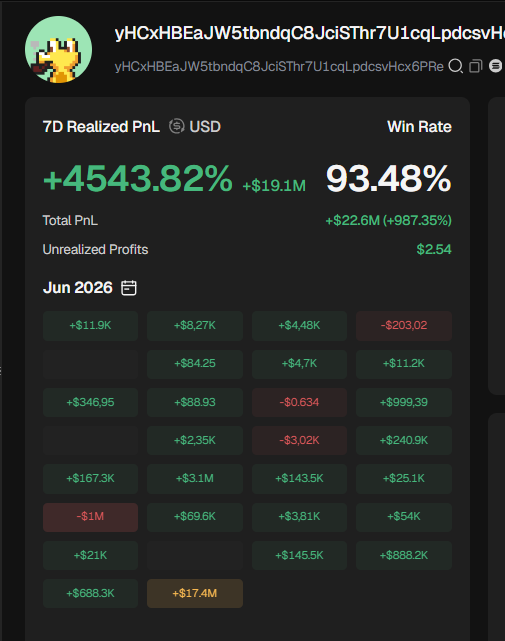This screenshot has height=641, width=505.
Task: Click the wallet name heading at top
Action: pyautogui.click(x=310, y=34)
